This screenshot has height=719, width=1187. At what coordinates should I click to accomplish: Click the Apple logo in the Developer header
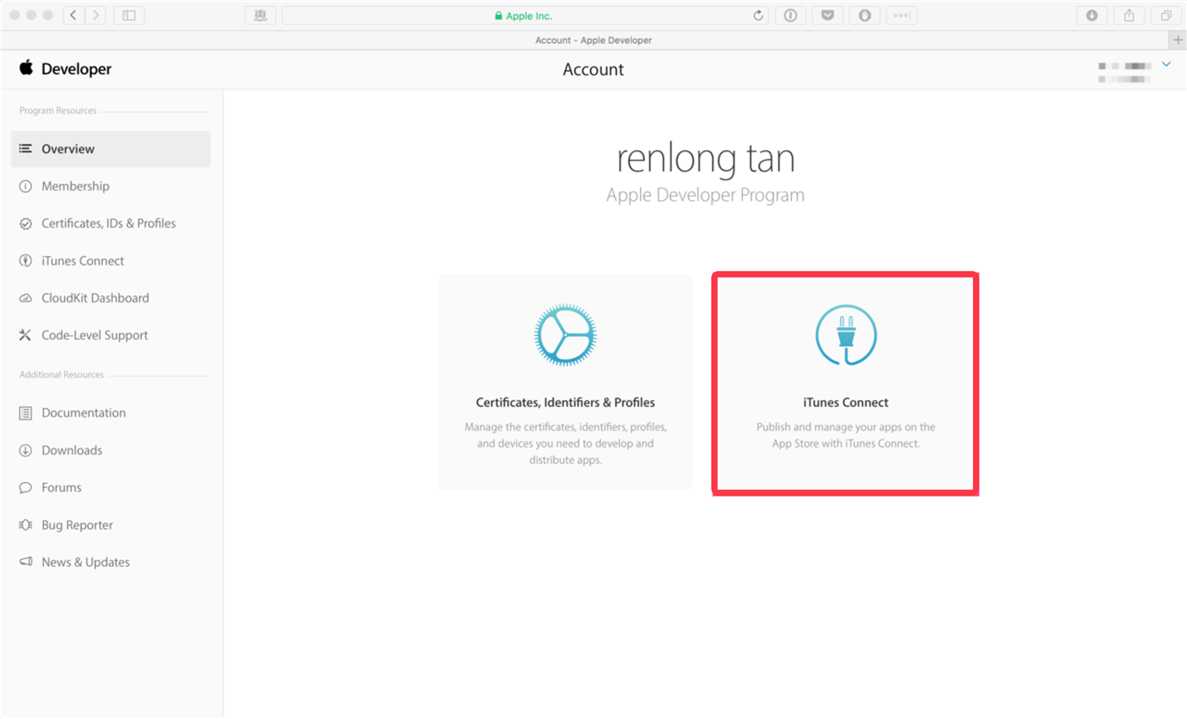pos(26,68)
